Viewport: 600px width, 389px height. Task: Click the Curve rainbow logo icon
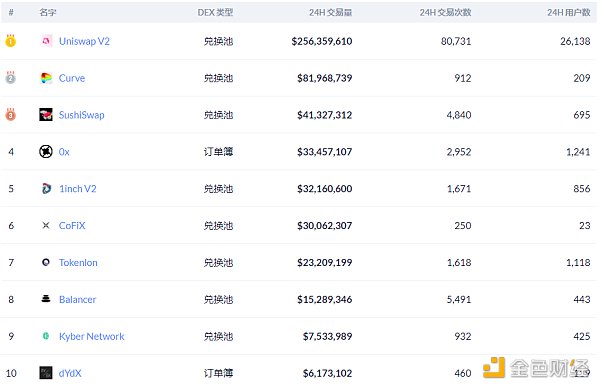click(x=46, y=78)
